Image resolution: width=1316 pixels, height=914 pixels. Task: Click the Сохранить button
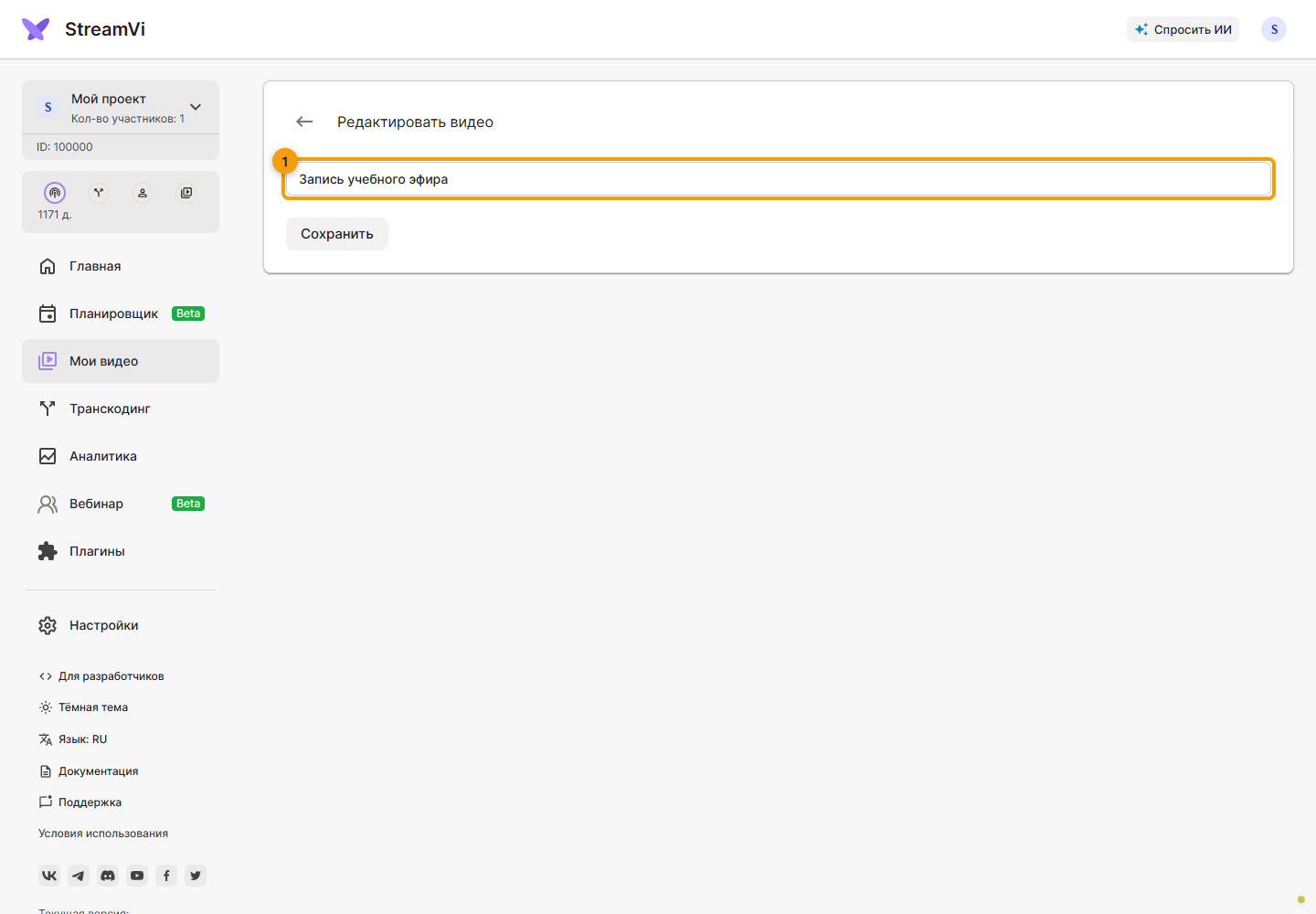(x=337, y=234)
